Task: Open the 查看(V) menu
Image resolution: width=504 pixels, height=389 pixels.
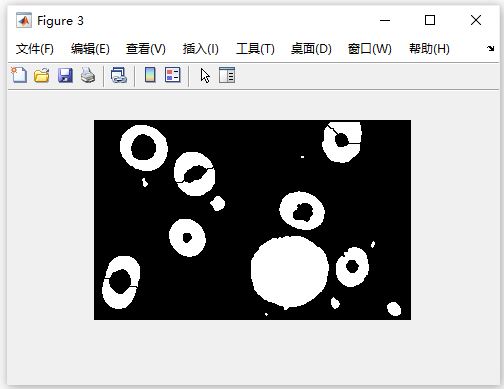Action: pos(146,49)
